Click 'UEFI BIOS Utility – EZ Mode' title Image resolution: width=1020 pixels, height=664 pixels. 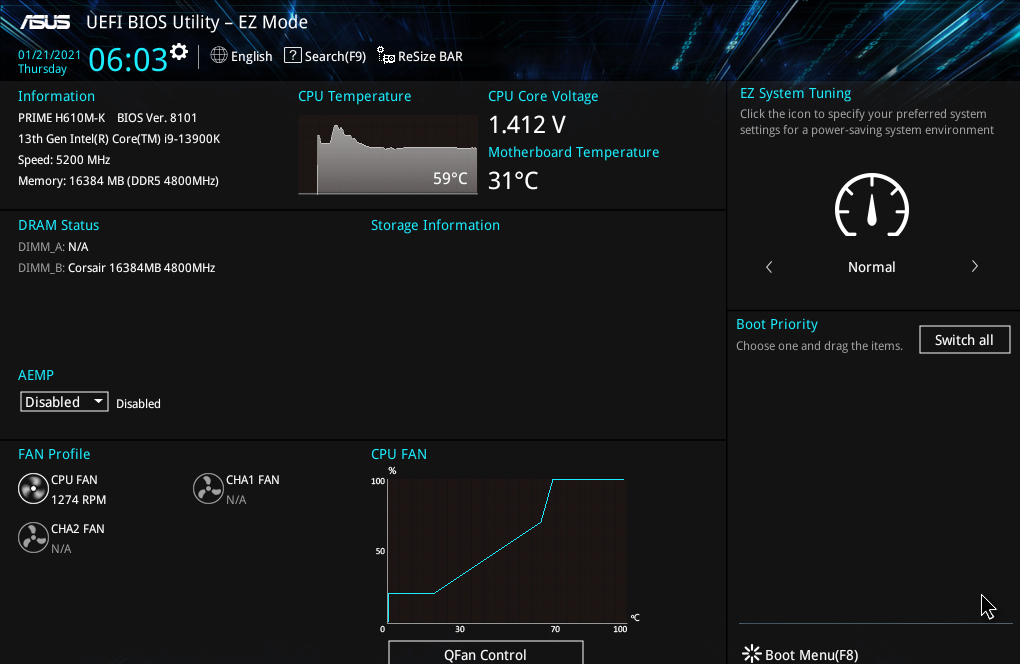[x=197, y=22]
